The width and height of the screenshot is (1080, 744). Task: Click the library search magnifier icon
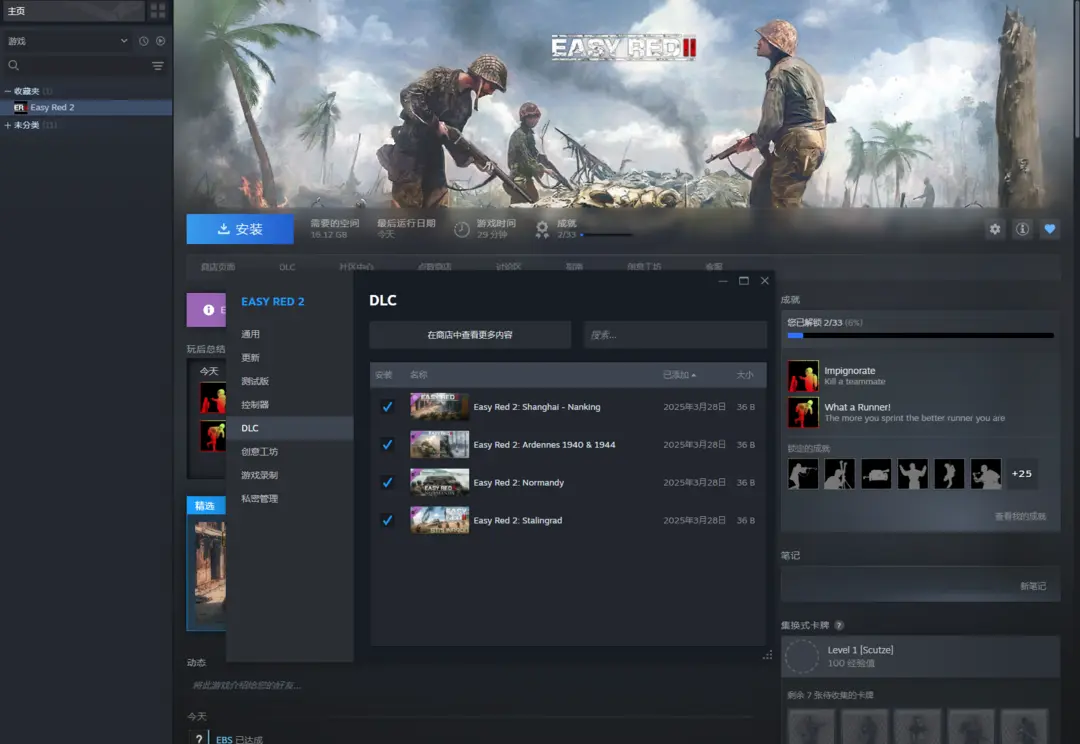[x=13, y=65]
